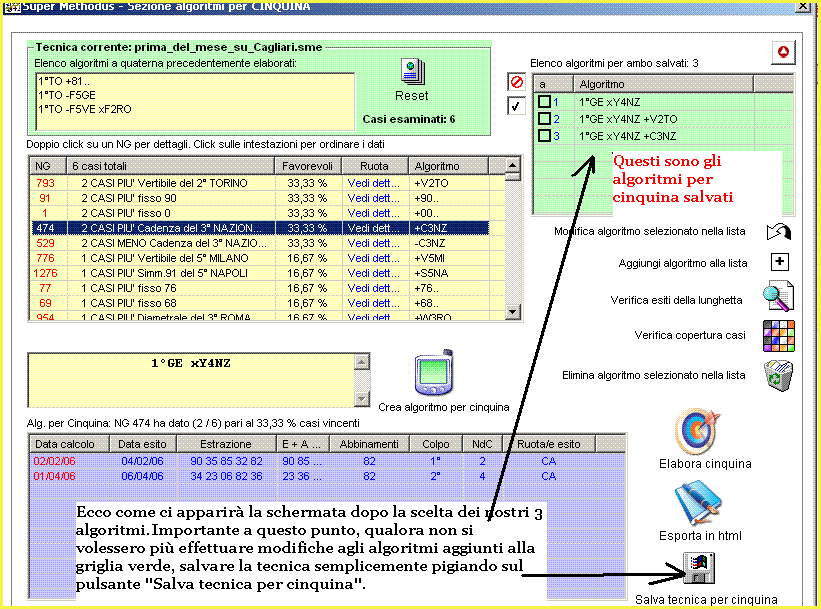Screen dimensions: 821x609
Task: Click the 1°GE xY4NZ algorithm text field
Action: coord(192,380)
